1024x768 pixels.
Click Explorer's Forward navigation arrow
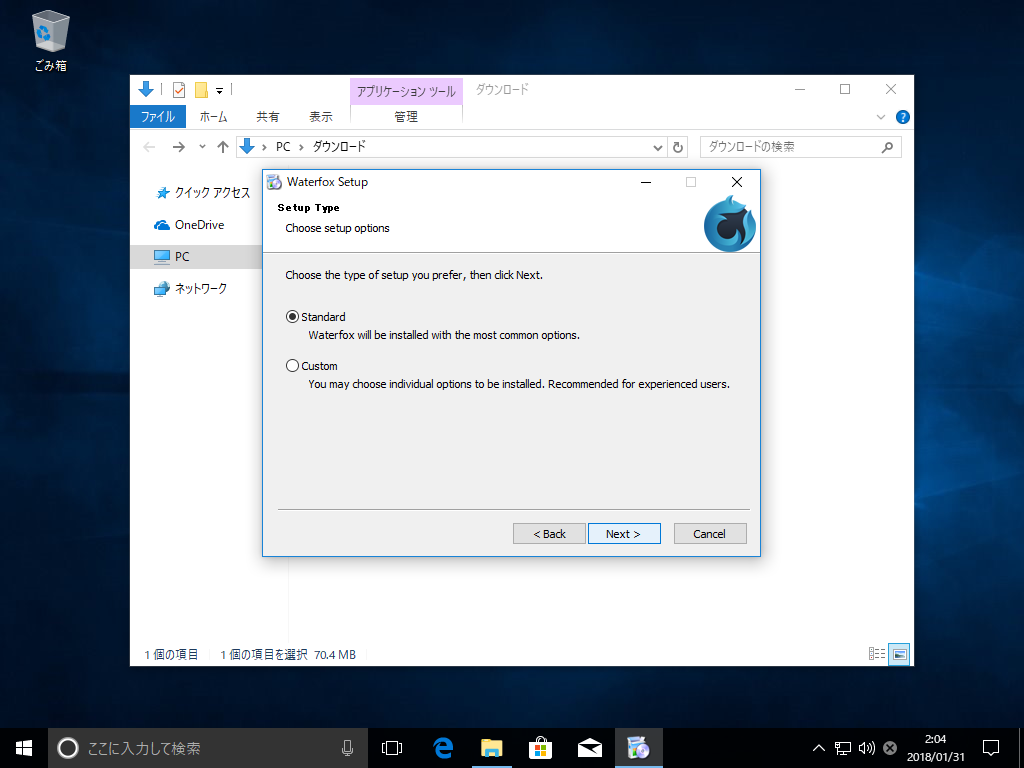coord(178,147)
